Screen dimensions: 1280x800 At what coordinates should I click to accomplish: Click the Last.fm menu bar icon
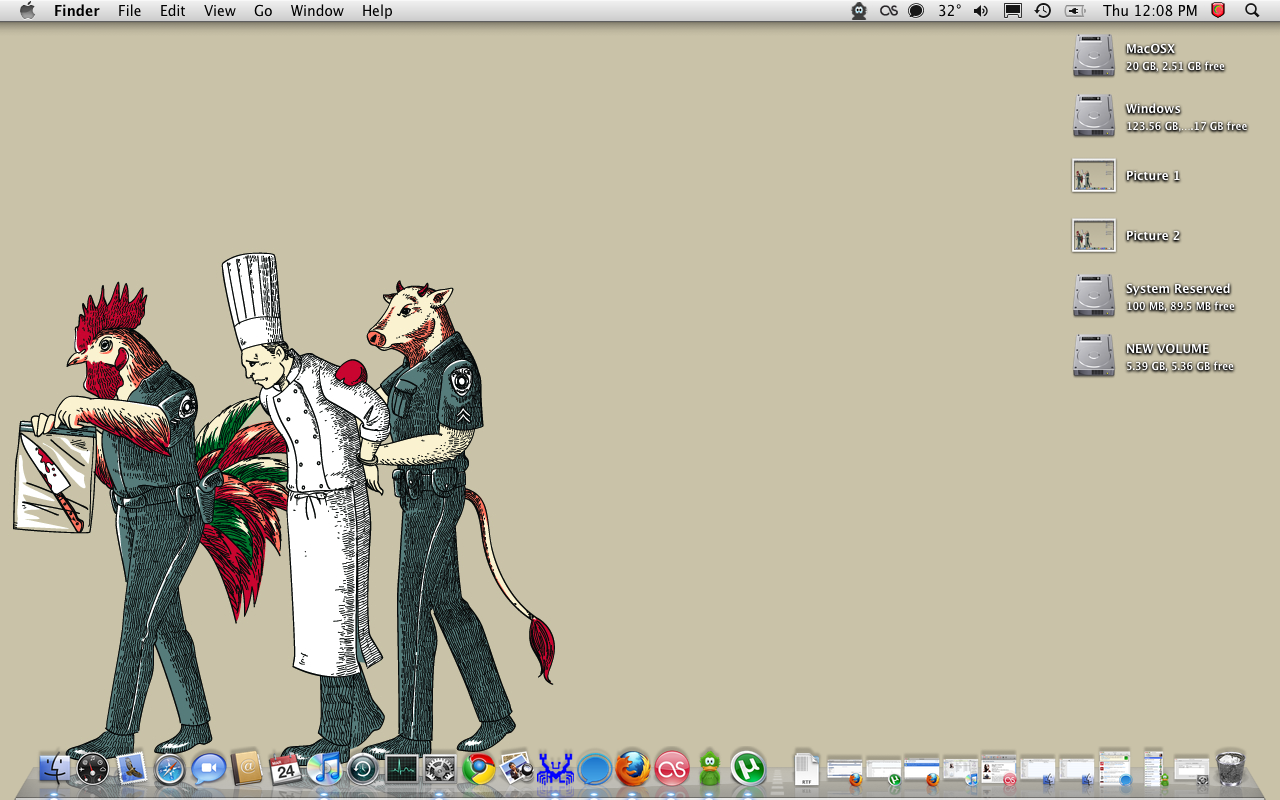(889, 10)
